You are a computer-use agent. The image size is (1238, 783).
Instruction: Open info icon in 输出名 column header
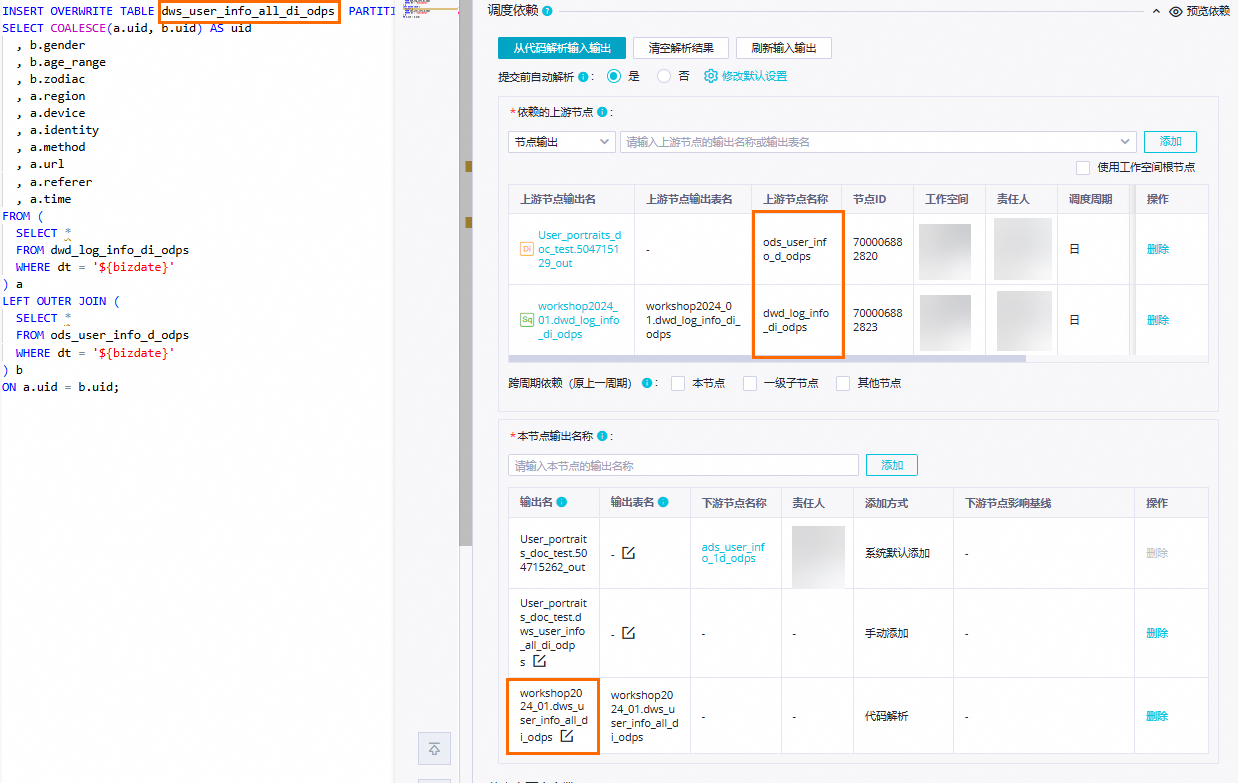[562, 503]
